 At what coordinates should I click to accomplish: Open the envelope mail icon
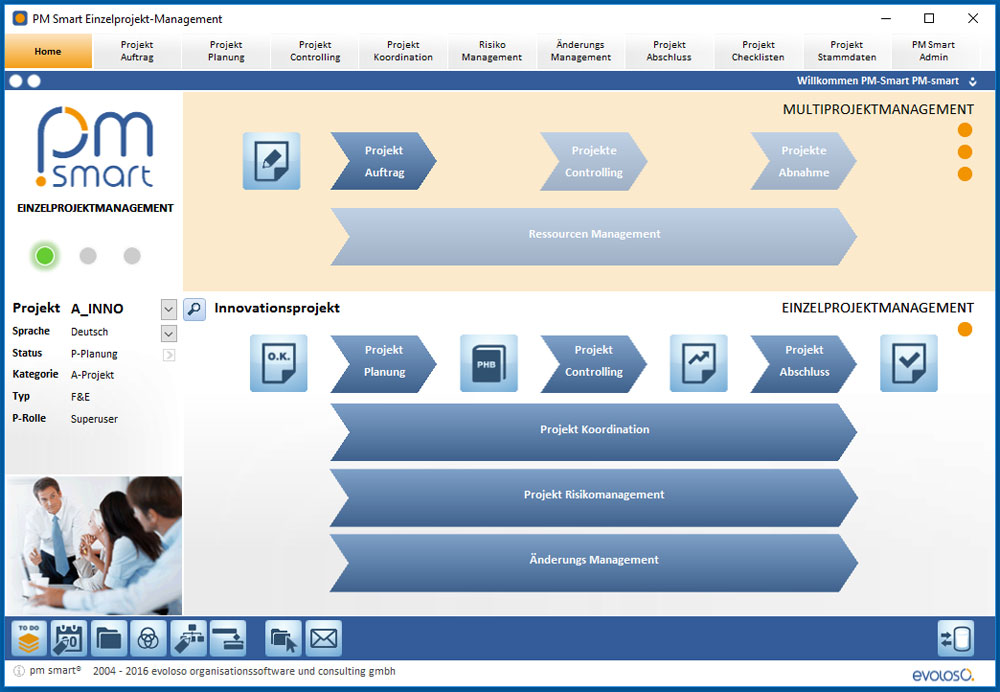tap(323, 637)
